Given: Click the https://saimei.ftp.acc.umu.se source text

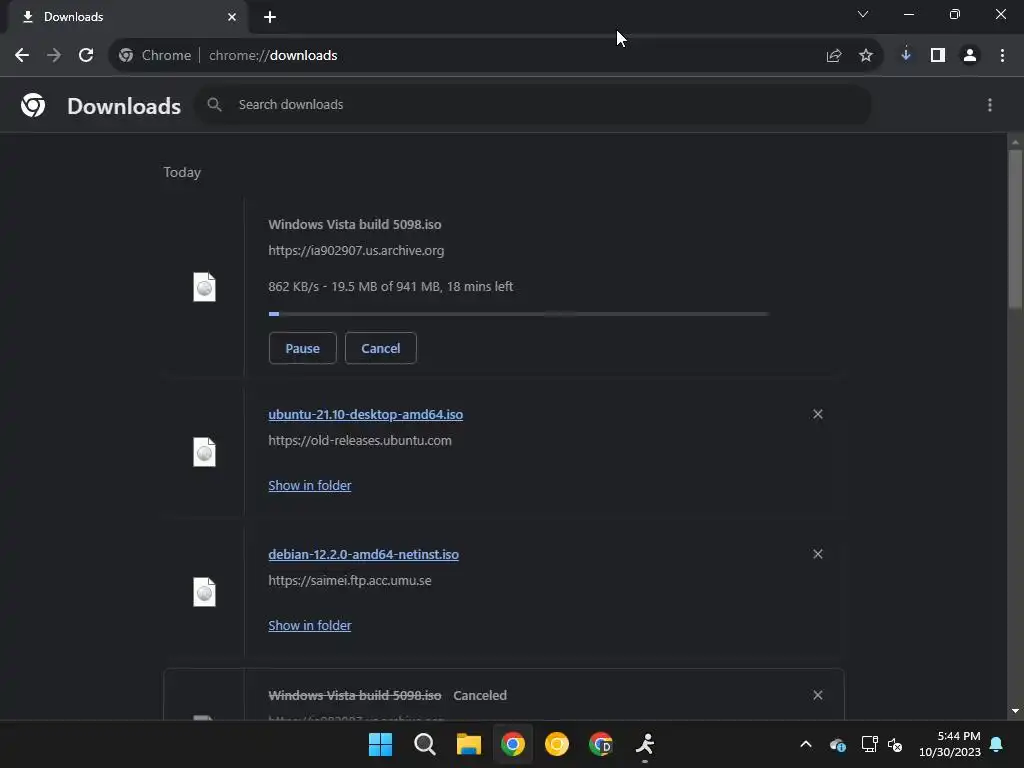Looking at the screenshot, I should point(349,581).
